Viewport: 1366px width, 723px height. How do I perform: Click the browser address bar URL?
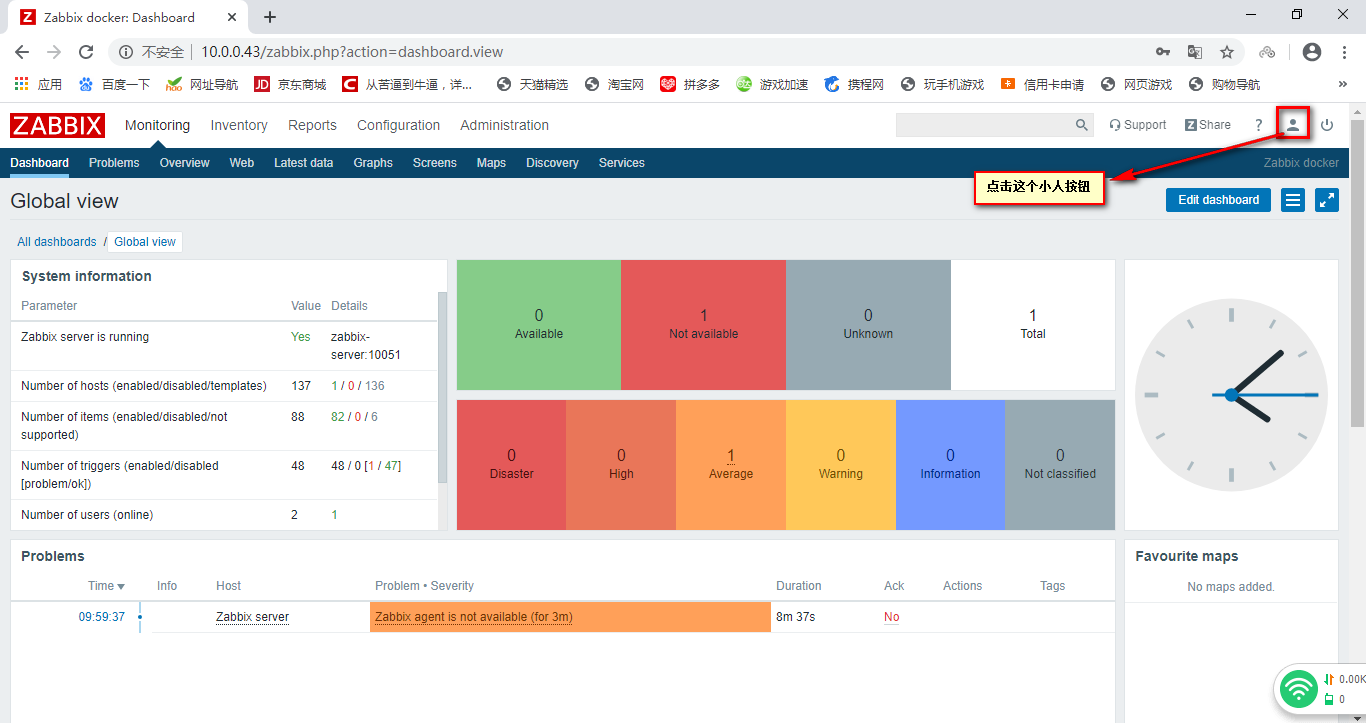pyautogui.click(x=352, y=52)
